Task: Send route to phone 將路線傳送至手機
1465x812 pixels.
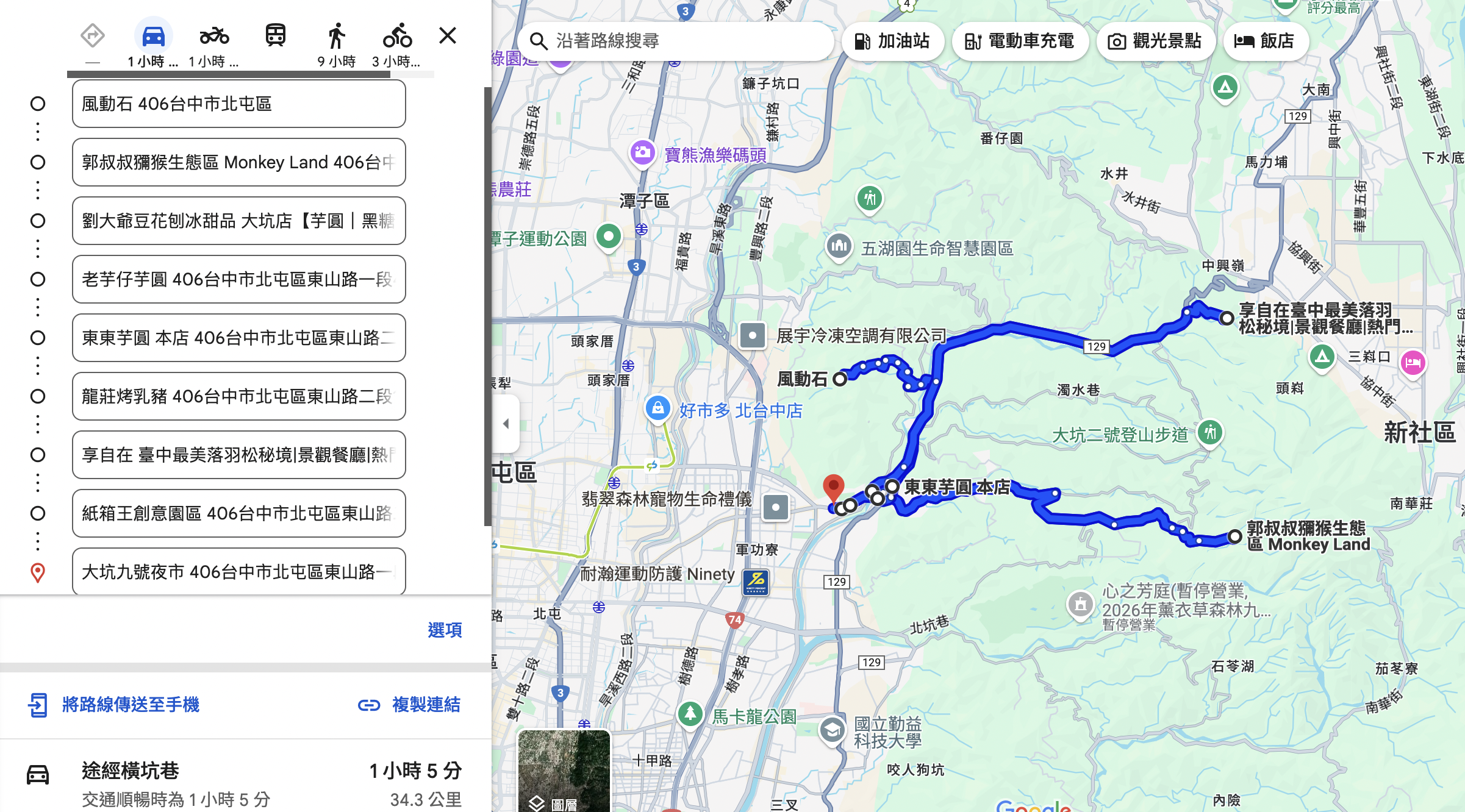Action: [114, 705]
